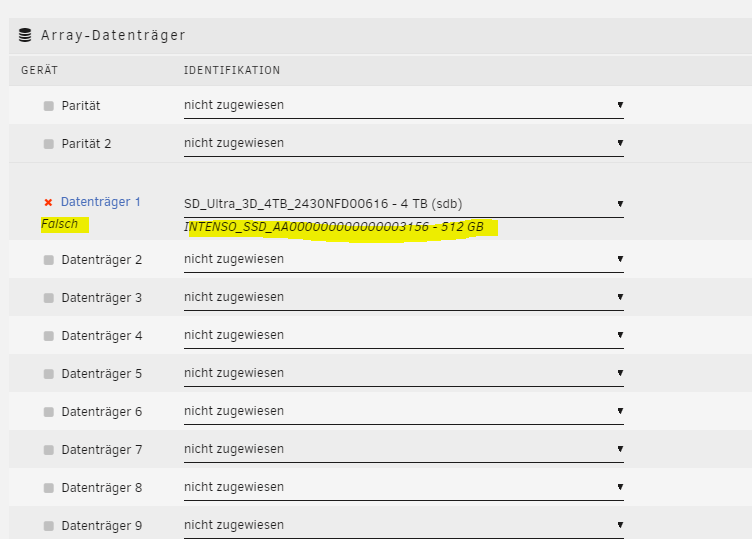Screen dimensions: 752x539
Task: Click the red X status icon beside Datenträger 1
Action: [x=48, y=202]
